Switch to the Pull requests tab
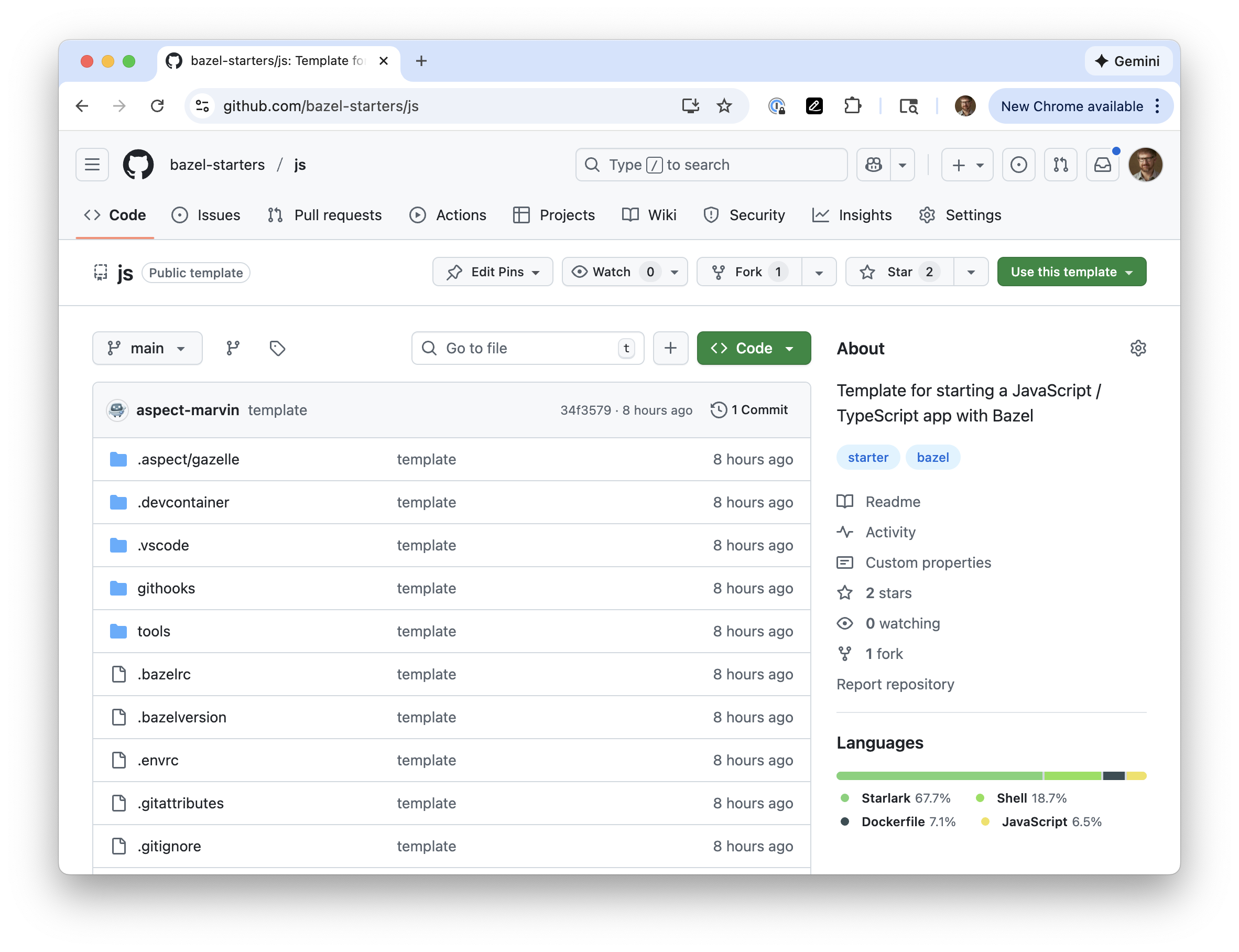 click(324, 215)
